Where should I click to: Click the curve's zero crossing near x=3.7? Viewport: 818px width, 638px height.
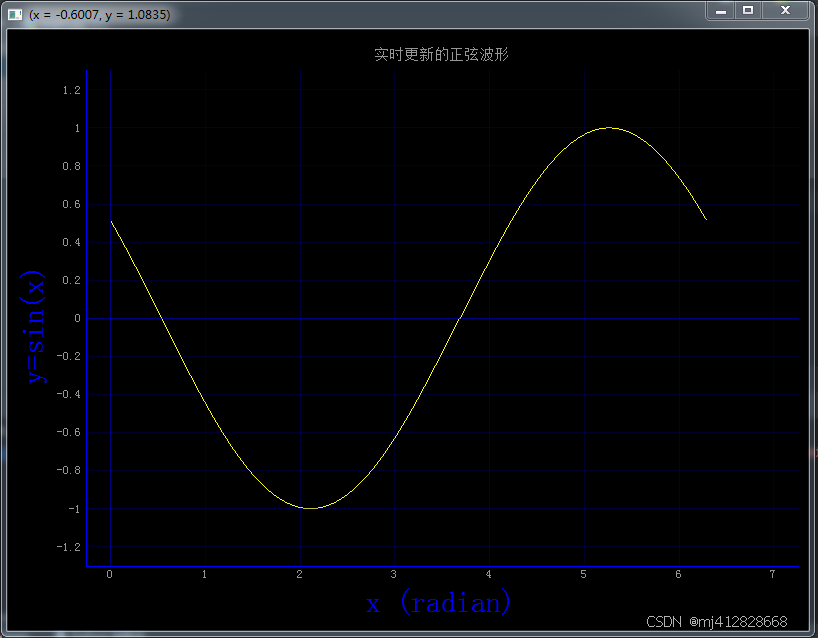click(460, 318)
